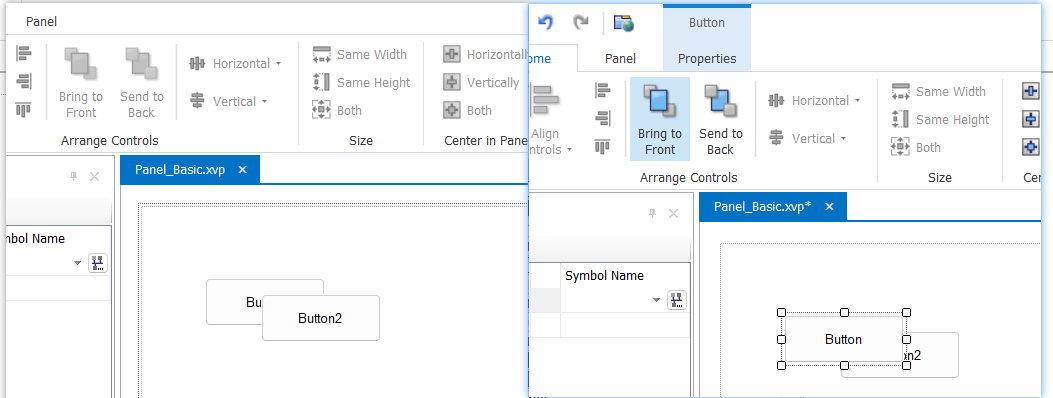This screenshot has width=1053, height=398.
Task: Open Symbol Name filter dropdown in left window
Action: tap(77, 263)
